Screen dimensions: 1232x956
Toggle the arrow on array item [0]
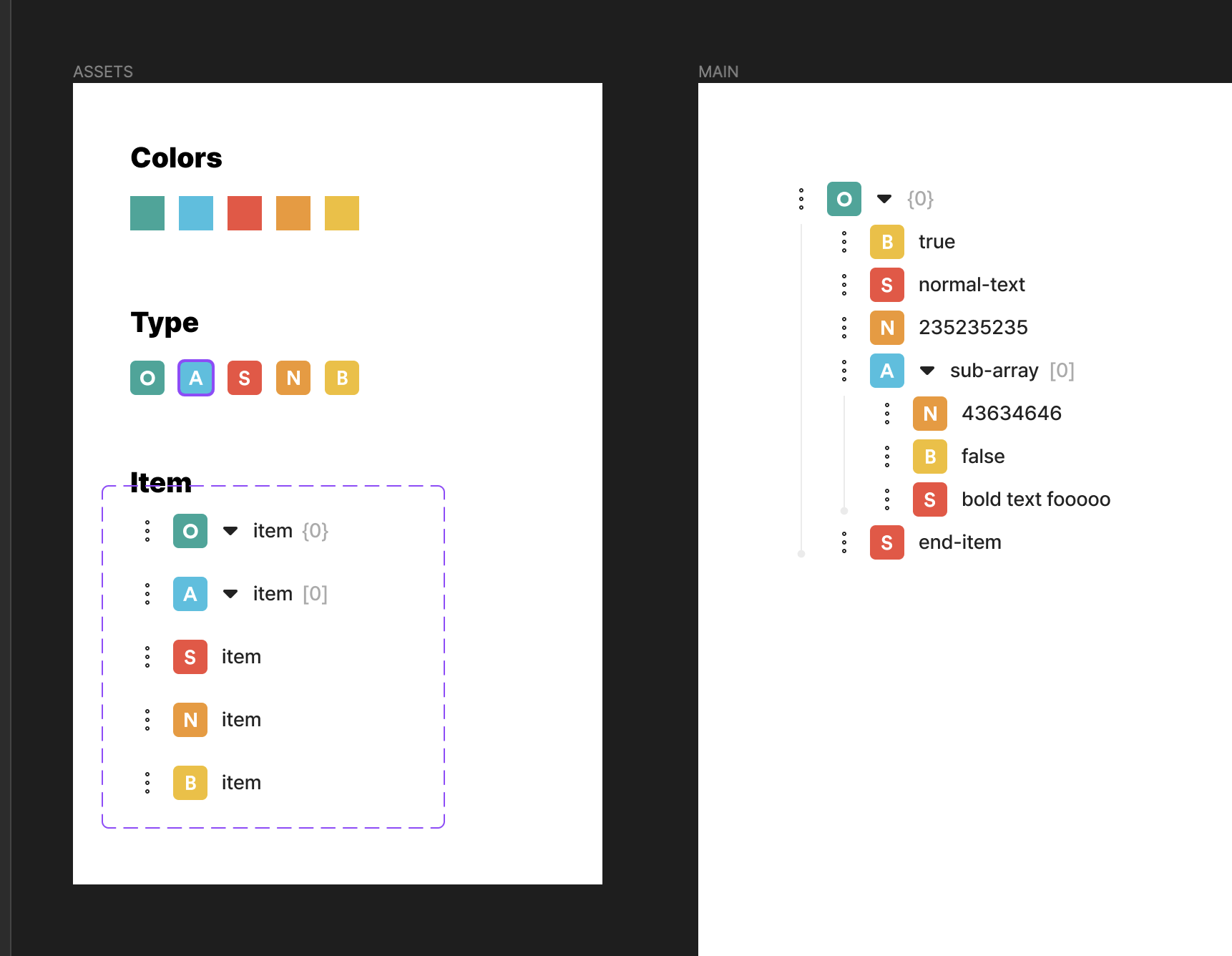pyautogui.click(x=230, y=594)
